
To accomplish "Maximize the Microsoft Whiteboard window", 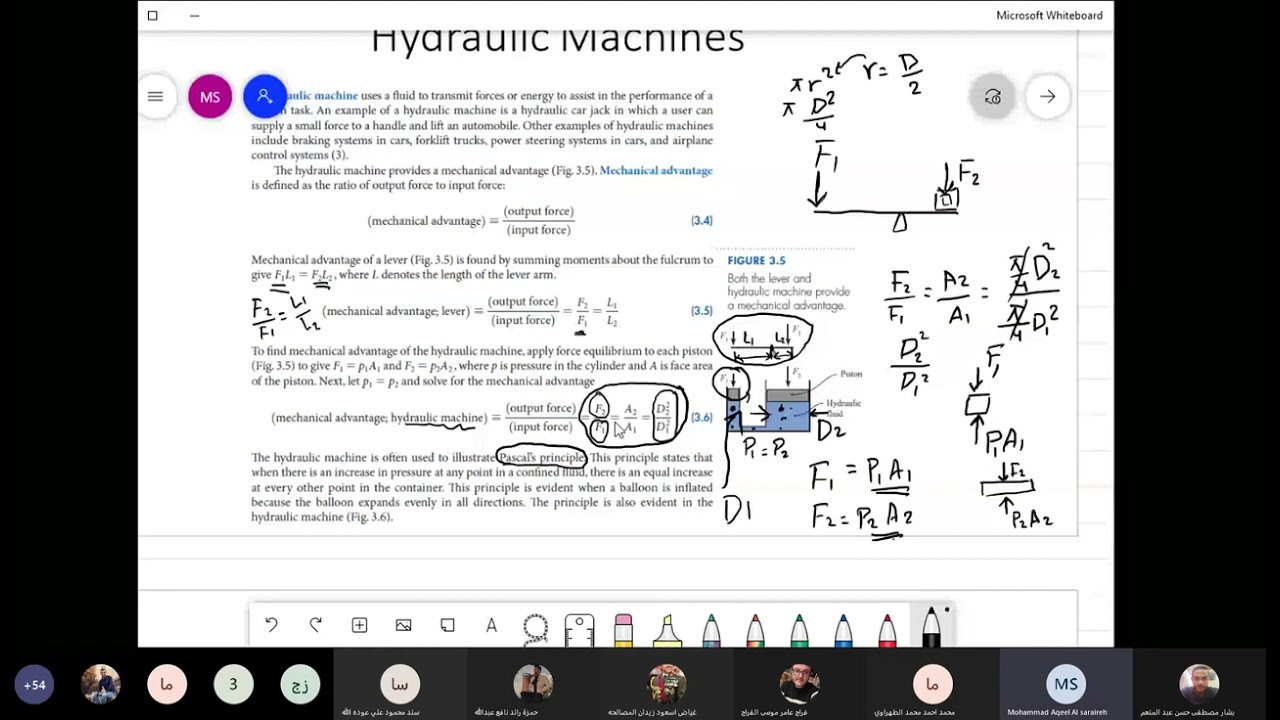I will (152, 15).
